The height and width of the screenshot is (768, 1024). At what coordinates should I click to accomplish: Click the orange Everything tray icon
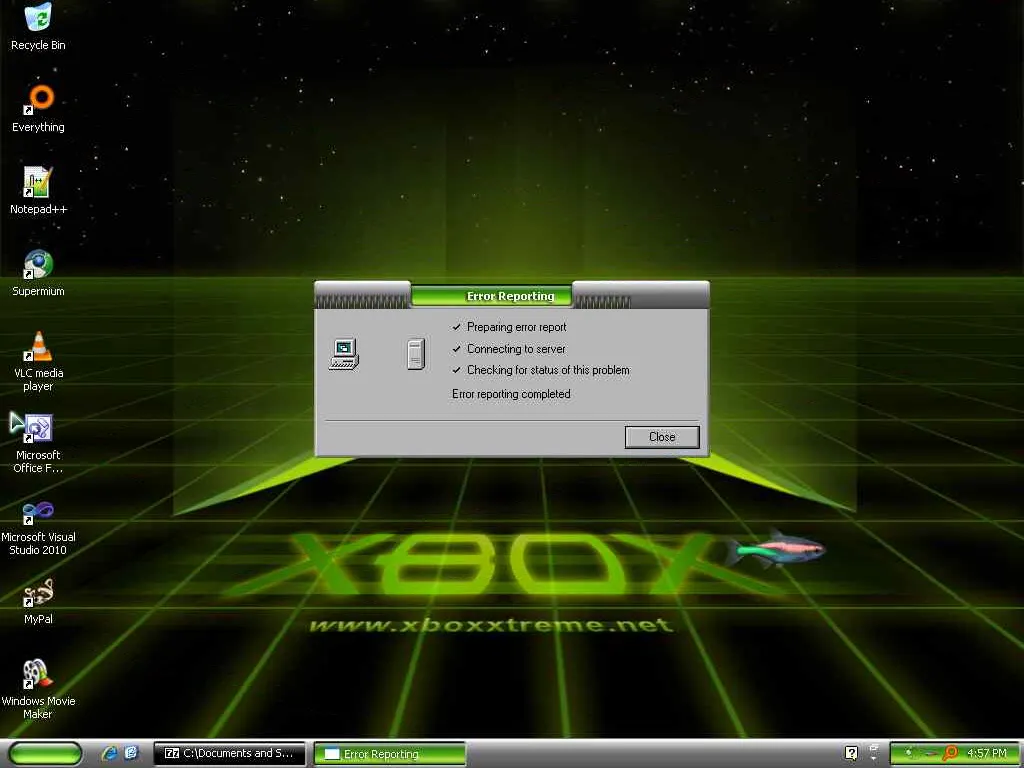point(950,754)
